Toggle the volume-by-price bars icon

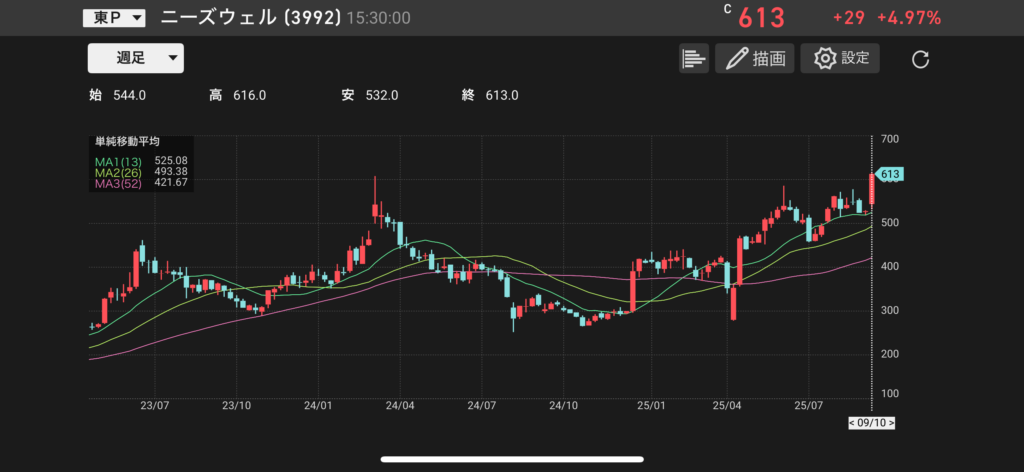click(694, 59)
